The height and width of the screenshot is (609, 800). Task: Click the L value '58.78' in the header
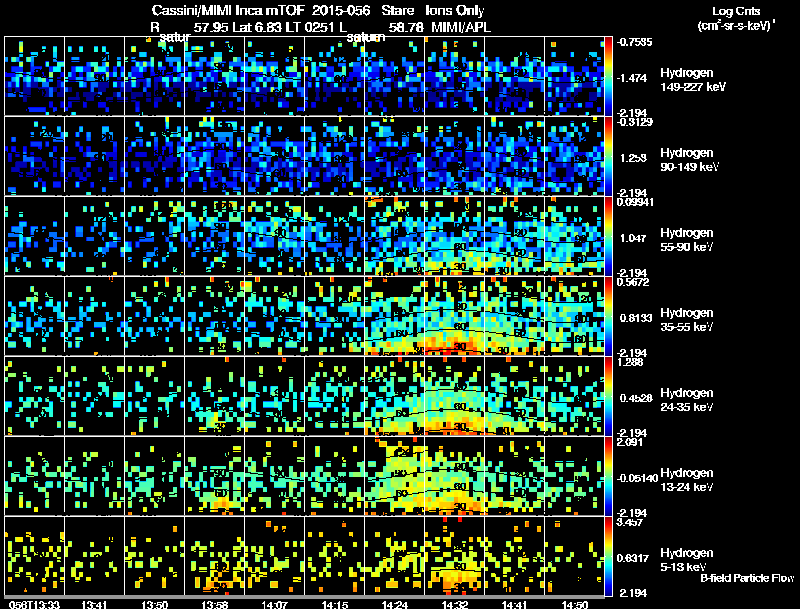tap(406, 28)
